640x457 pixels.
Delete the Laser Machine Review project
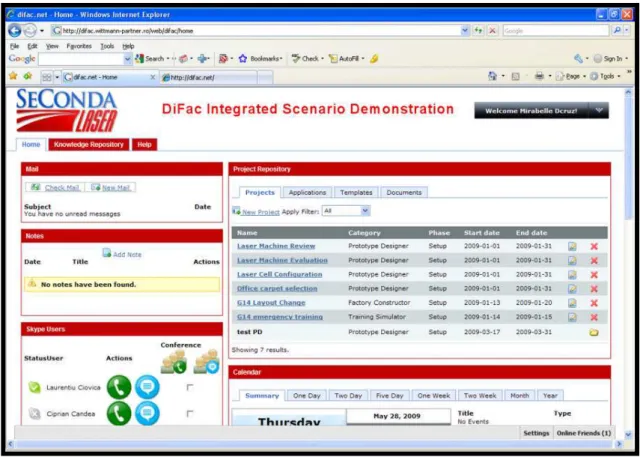pyautogui.click(x=594, y=246)
